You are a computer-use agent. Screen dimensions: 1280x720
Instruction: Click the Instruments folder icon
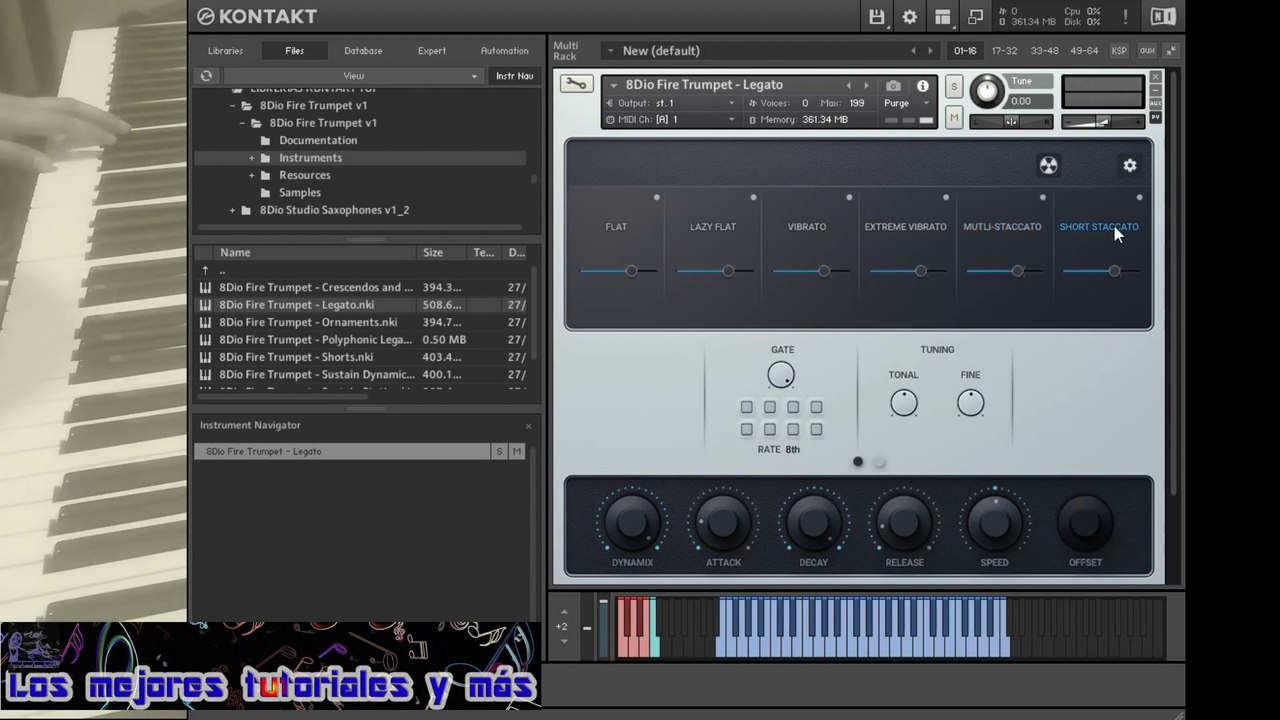(265, 158)
